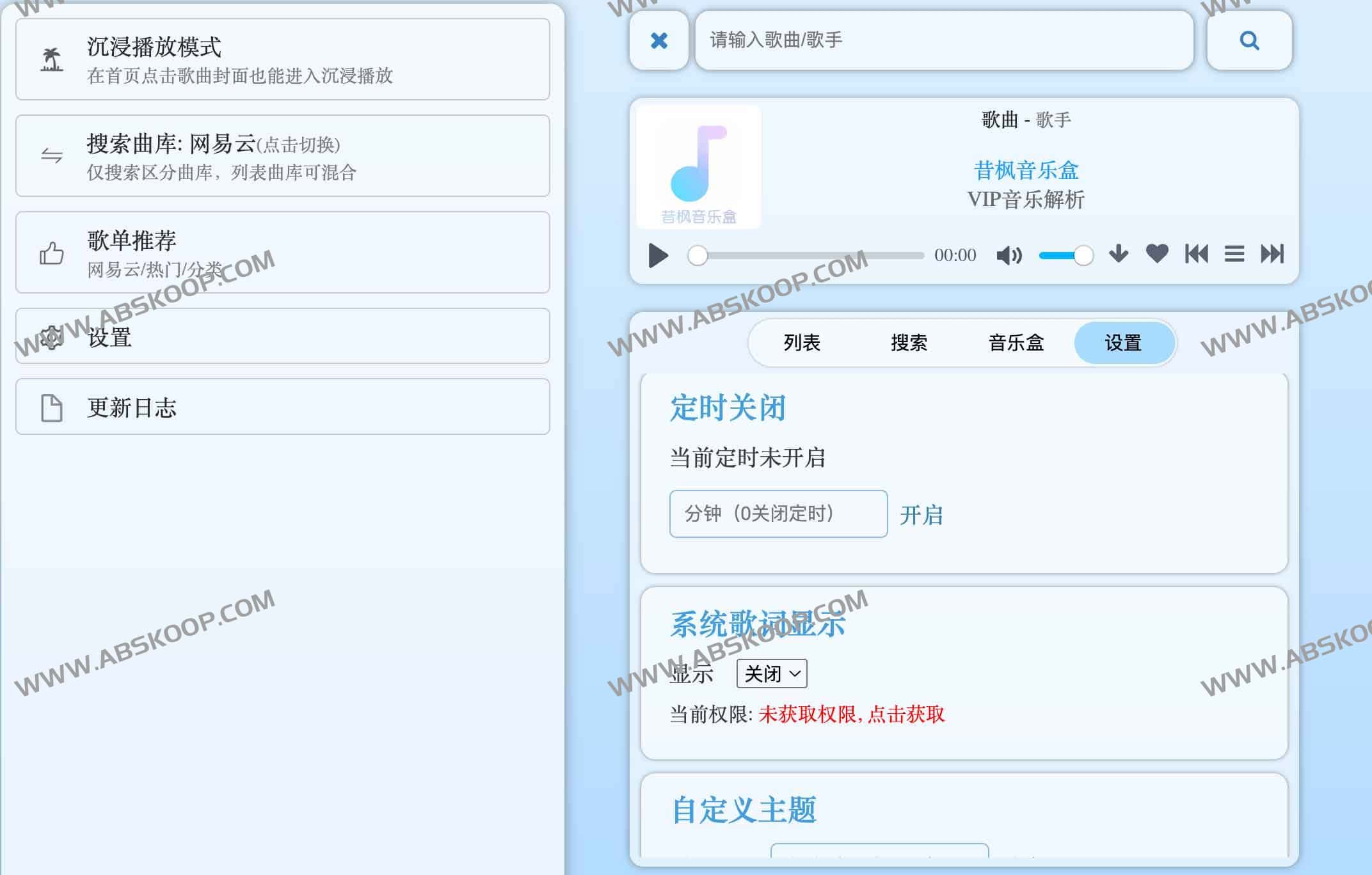Skip to the previous track
This screenshot has width=1372, height=875.
(x=1195, y=254)
